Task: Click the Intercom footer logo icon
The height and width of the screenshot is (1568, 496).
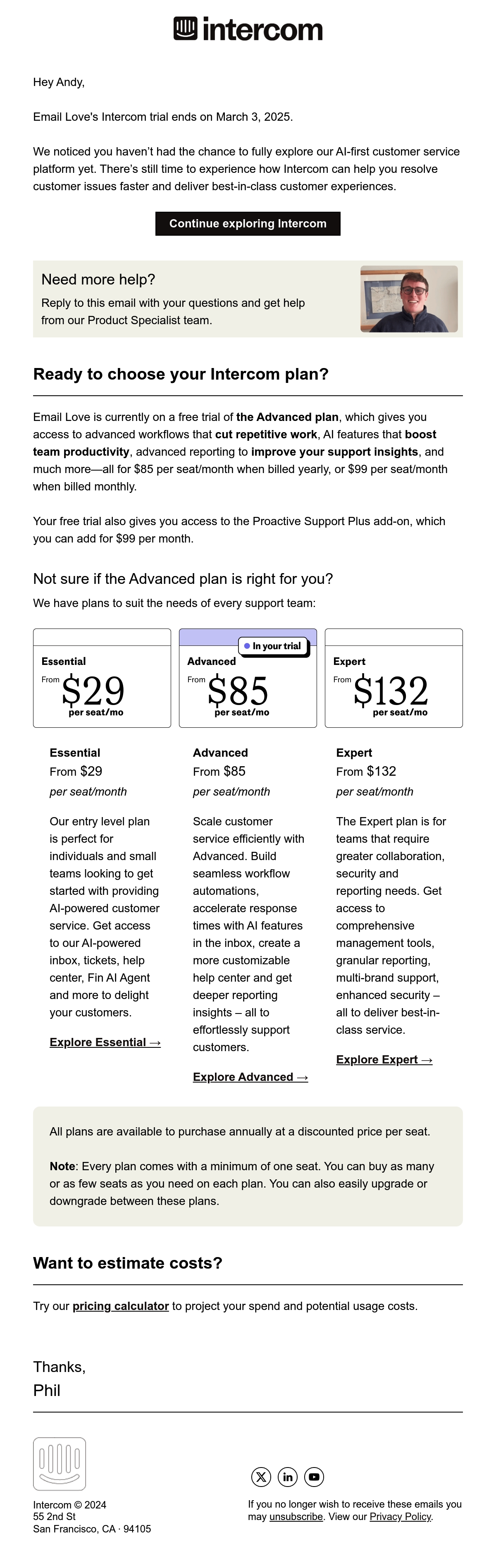Action: tap(59, 1463)
